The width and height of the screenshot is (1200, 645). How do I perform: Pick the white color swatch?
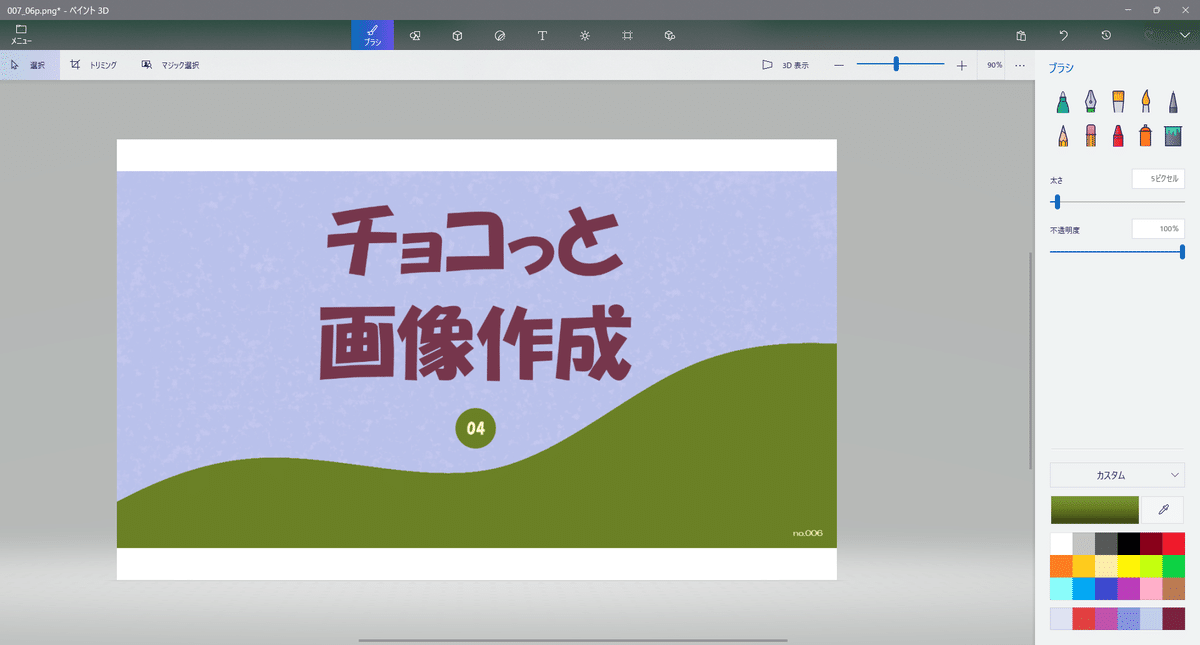pyautogui.click(x=1061, y=544)
